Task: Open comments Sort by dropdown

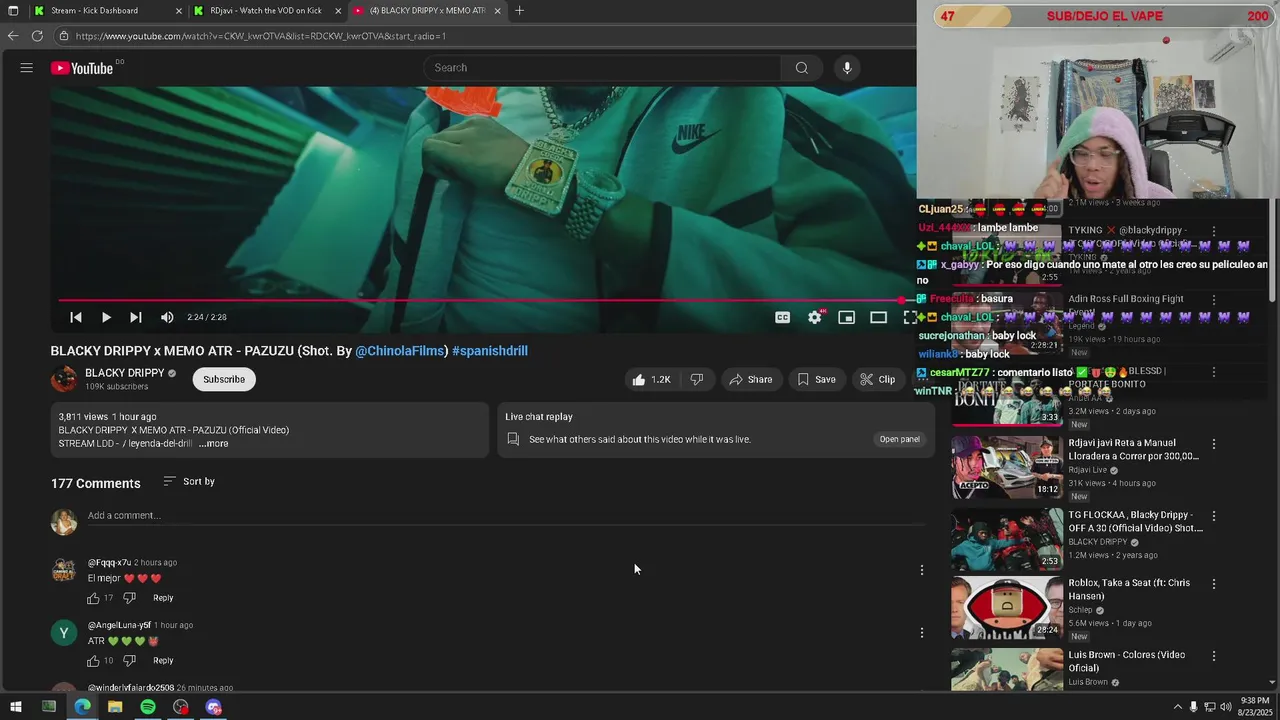Action: pos(189,481)
